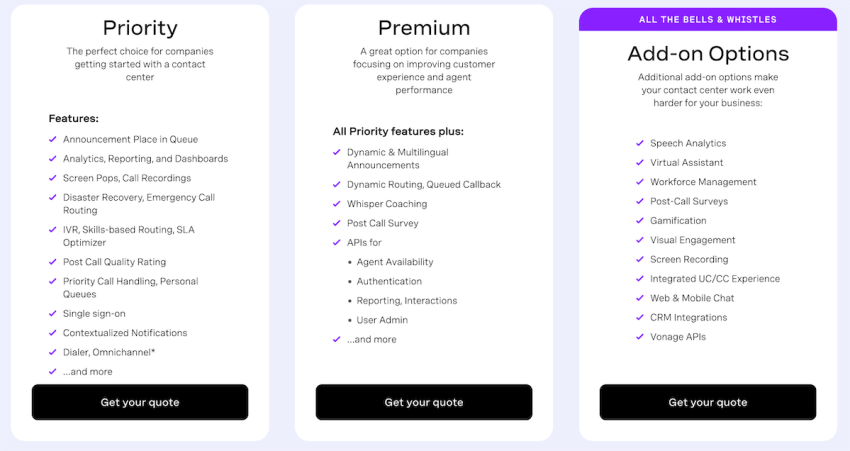Viewport: 850px width, 451px height.
Task: Click the checkmark next to Dialer, Omnichannel
Action: pos(53,352)
